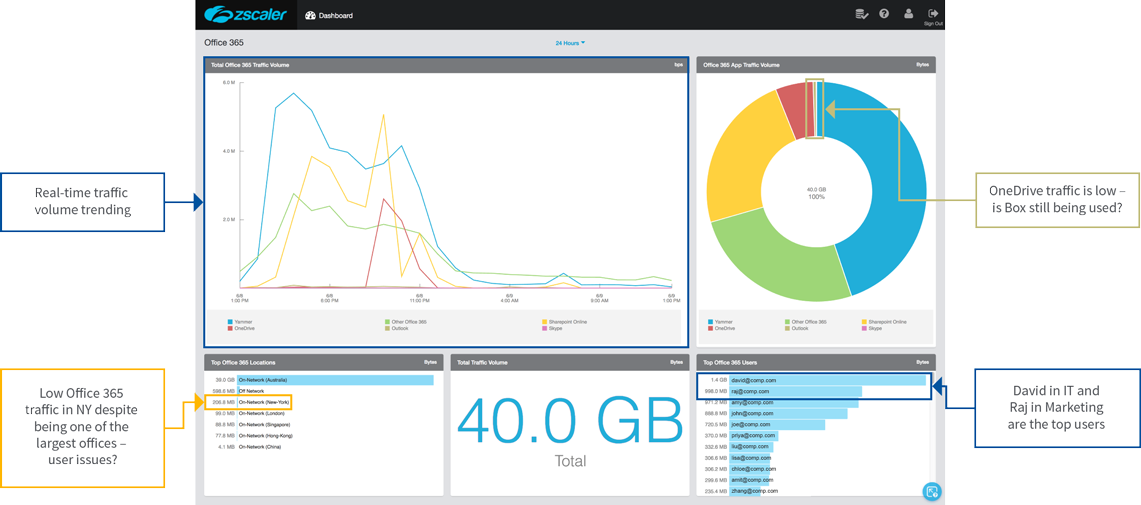Image resolution: width=1141 pixels, height=505 pixels.
Task: Open the activation status database icon
Action: [x=861, y=14]
